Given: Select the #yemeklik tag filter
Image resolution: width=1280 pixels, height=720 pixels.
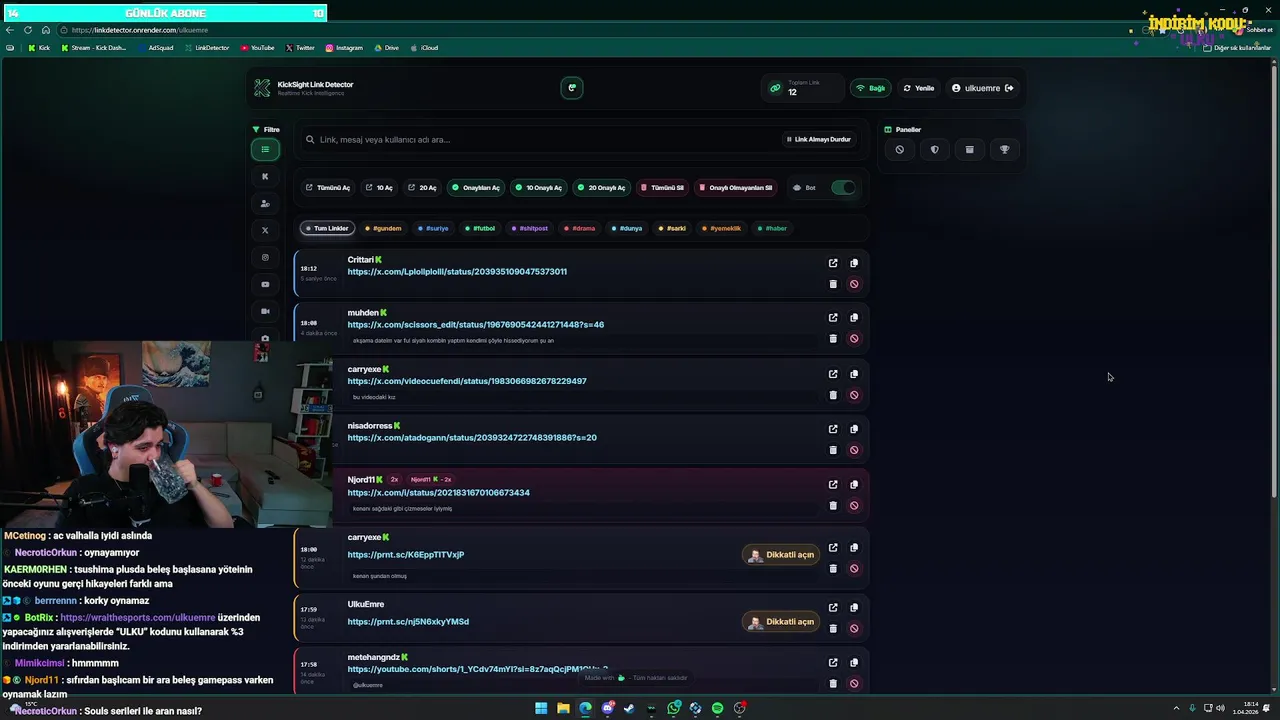Looking at the screenshot, I should point(722,228).
